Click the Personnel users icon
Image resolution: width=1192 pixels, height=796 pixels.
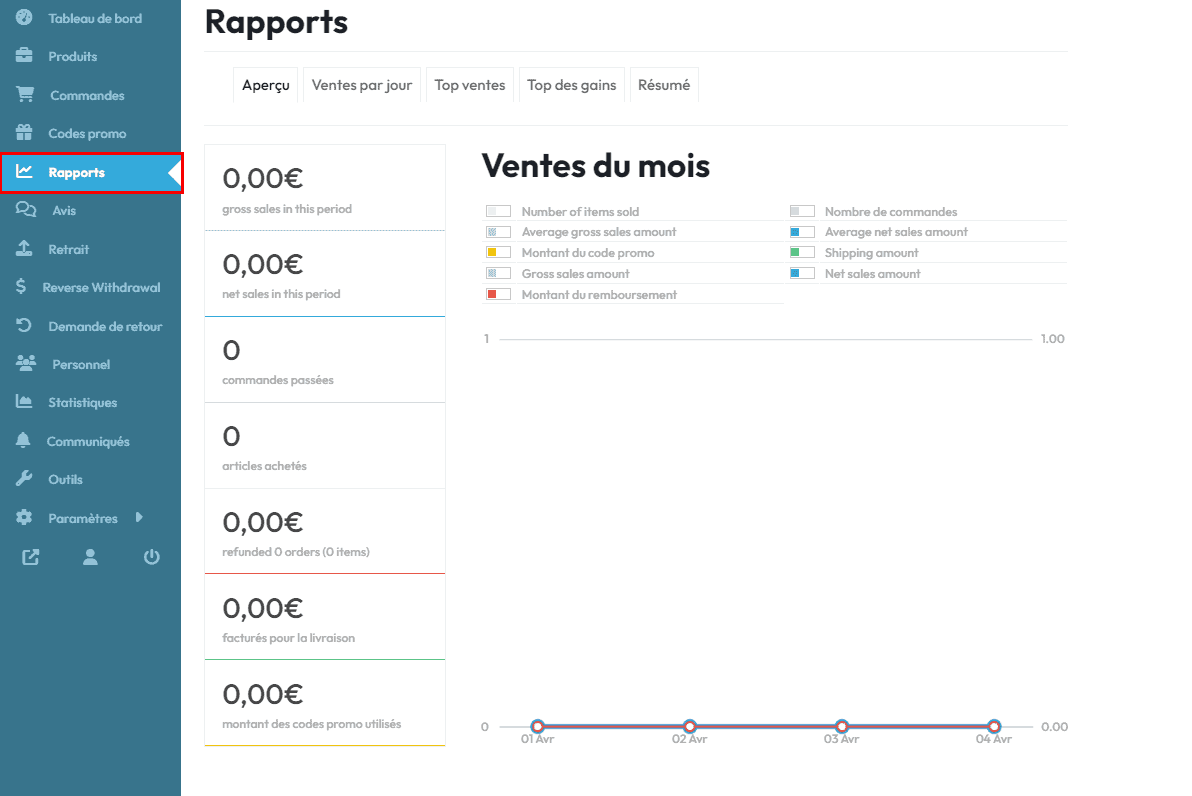point(26,363)
